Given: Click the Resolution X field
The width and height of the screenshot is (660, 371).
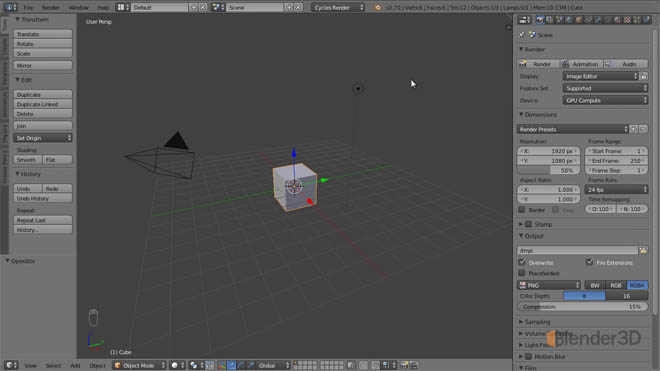Looking at the screenshot, I should tap(548, 151).
